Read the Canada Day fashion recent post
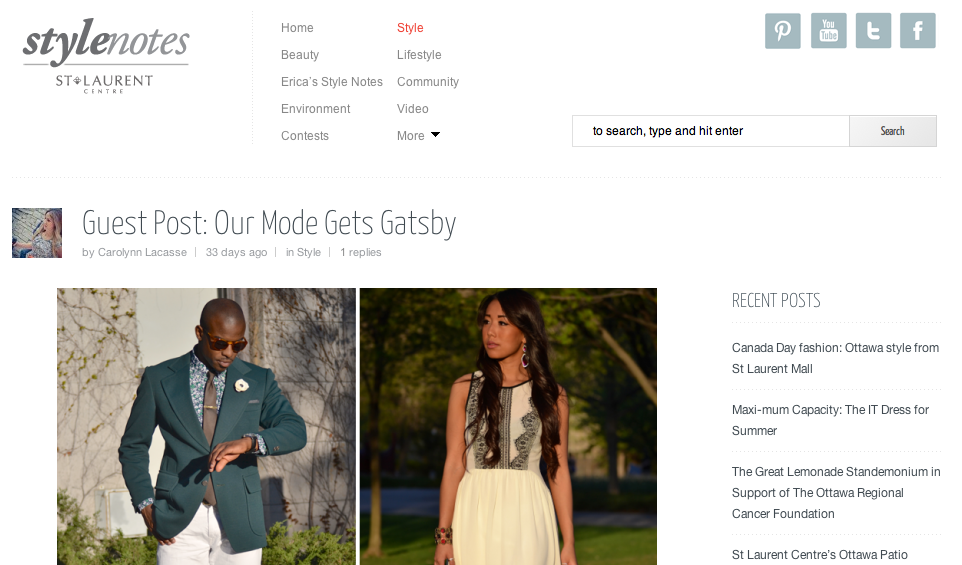The image size is (962, 565). point(835,358)
